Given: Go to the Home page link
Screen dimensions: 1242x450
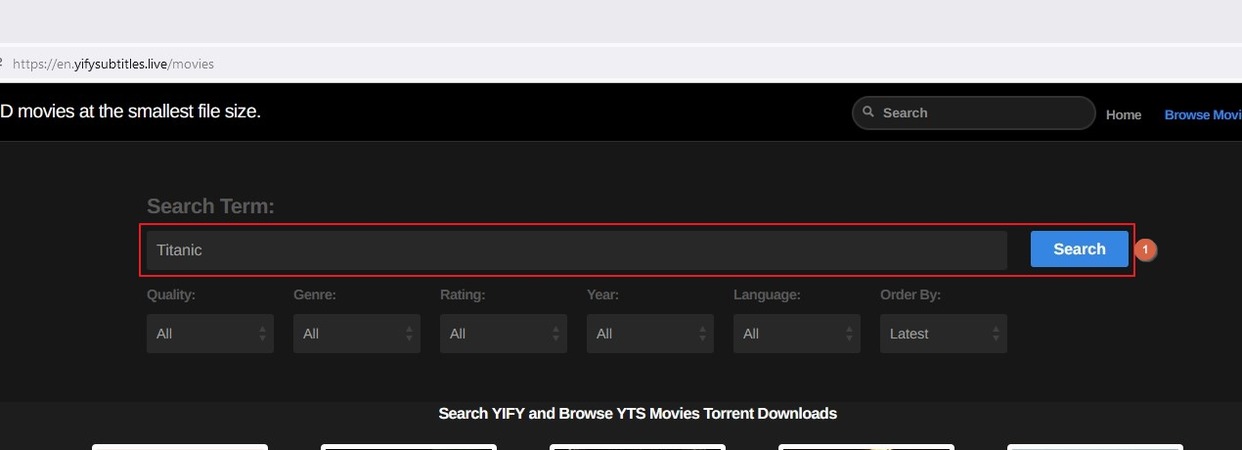Looking at the screenshot, I should tap(1123, 115).
